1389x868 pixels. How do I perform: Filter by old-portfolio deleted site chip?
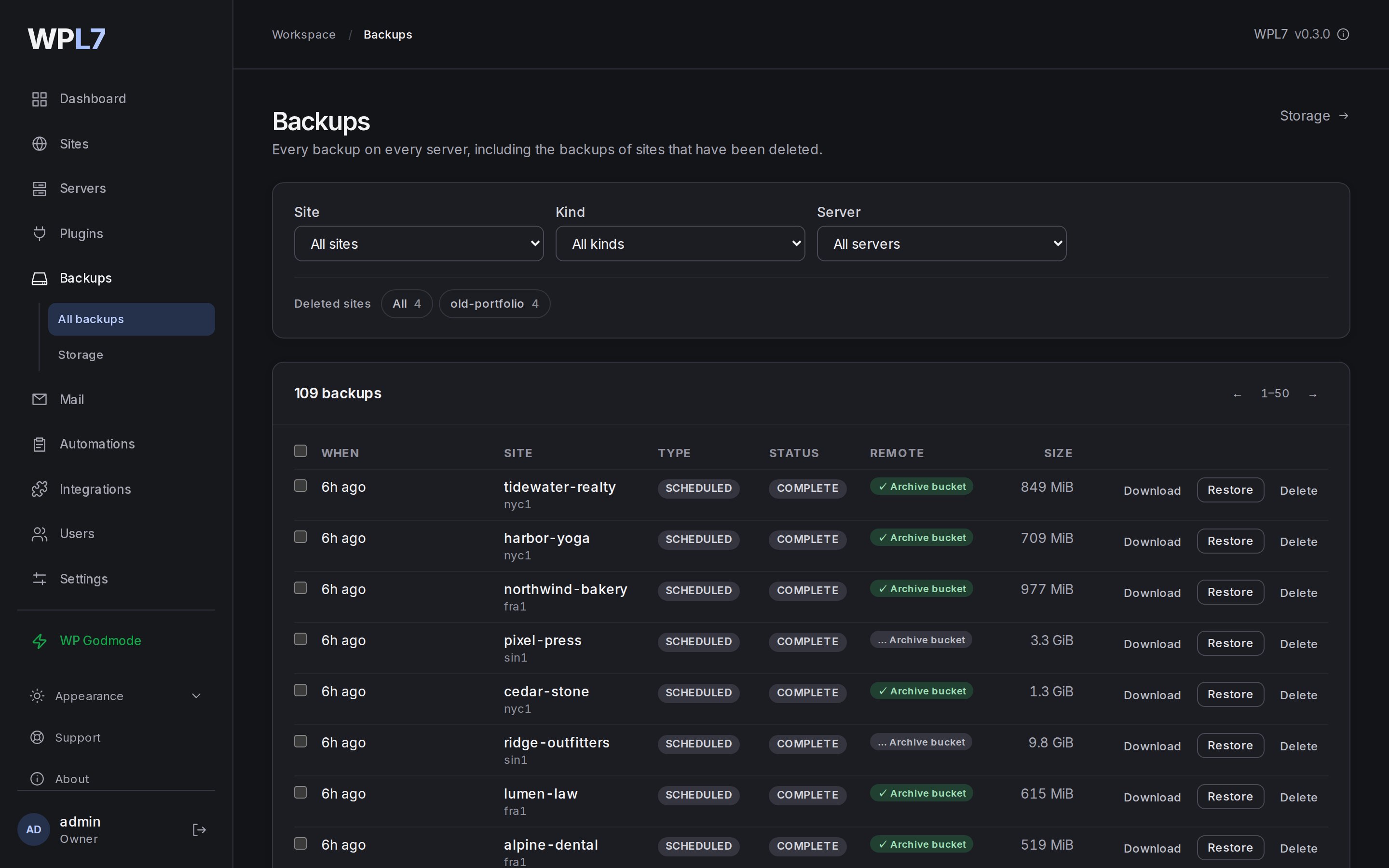(494, 304)
